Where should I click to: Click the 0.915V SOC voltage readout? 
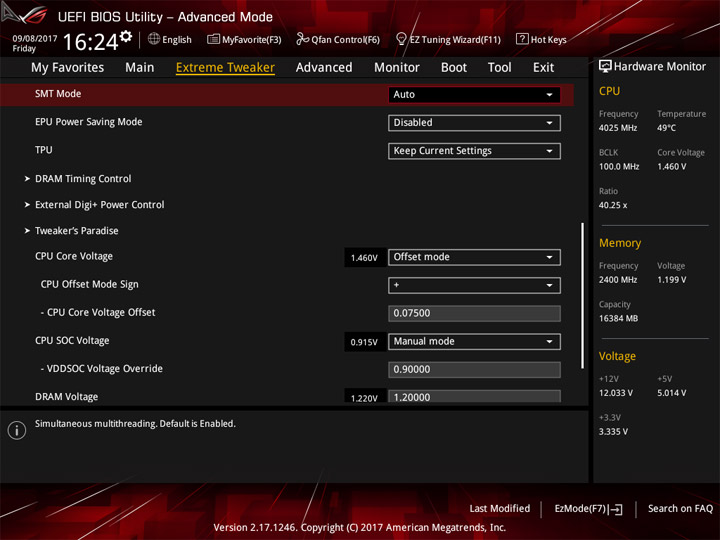pos(364,342)
